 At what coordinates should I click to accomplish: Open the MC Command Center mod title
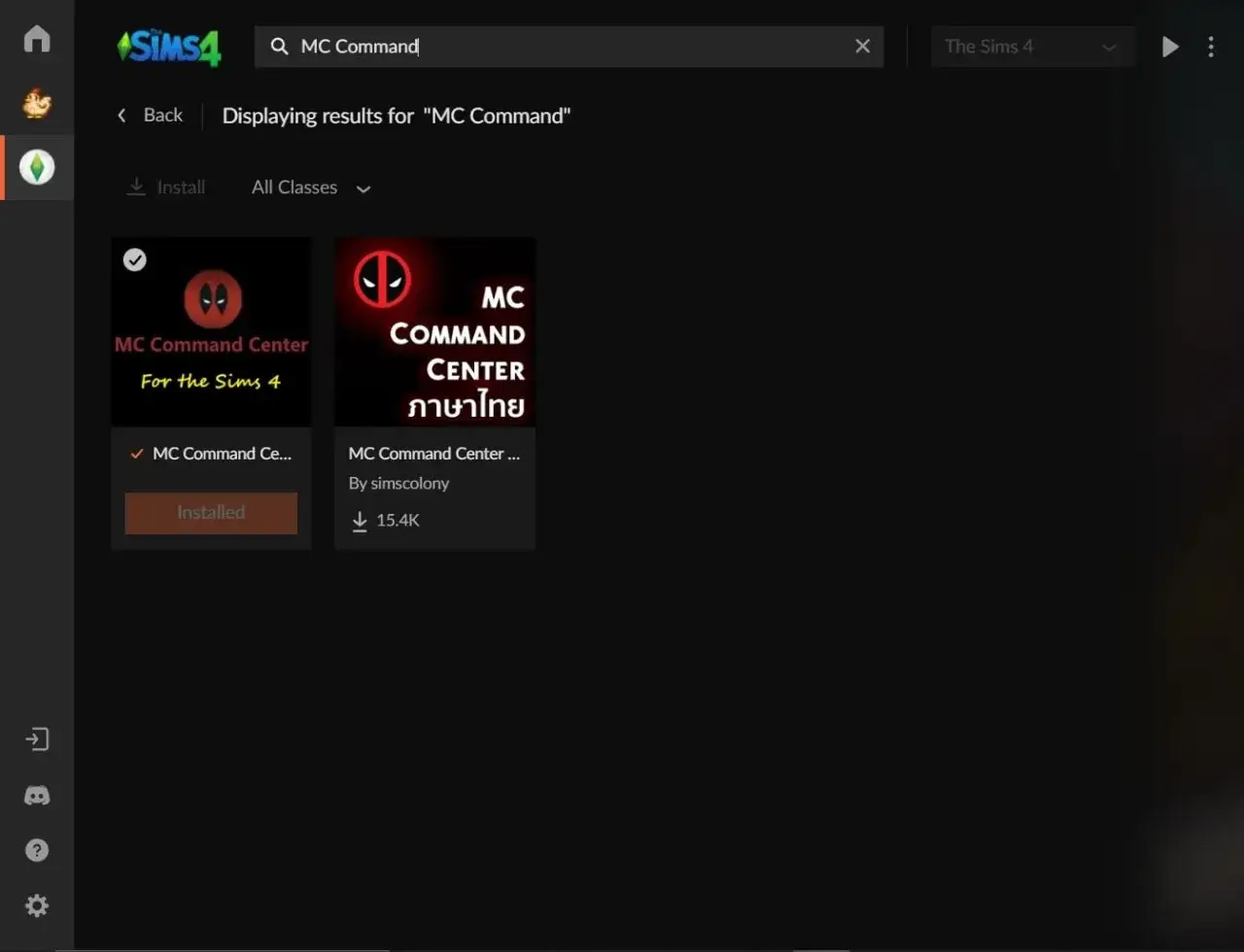tap(223, 454)
